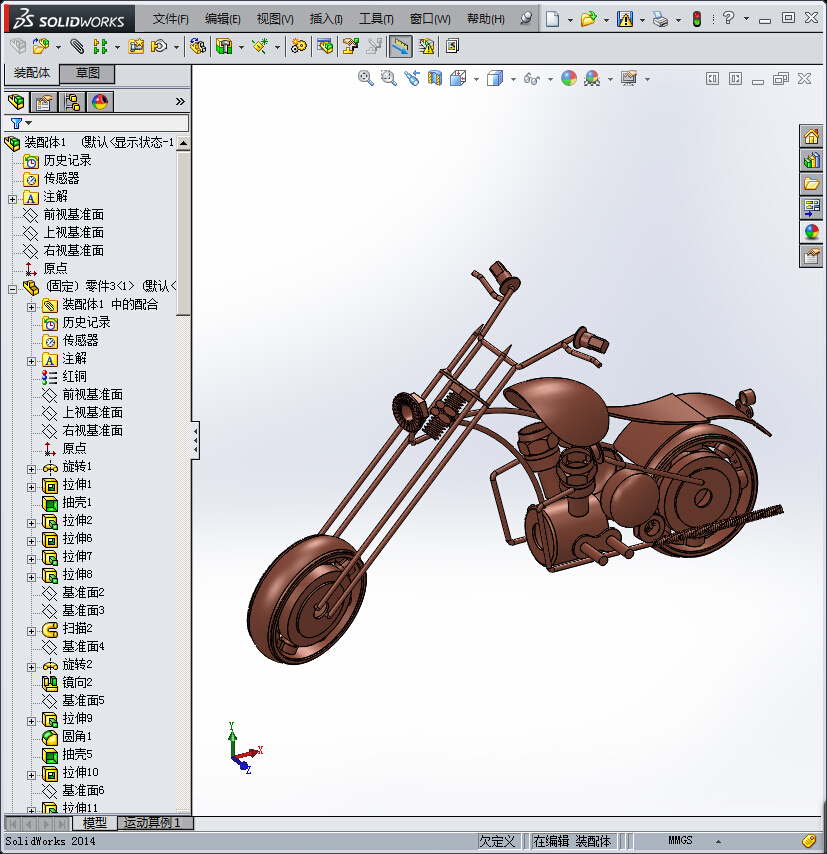Expand the 扫描2 feature node
827x854 pixels.
coord(32,631)
